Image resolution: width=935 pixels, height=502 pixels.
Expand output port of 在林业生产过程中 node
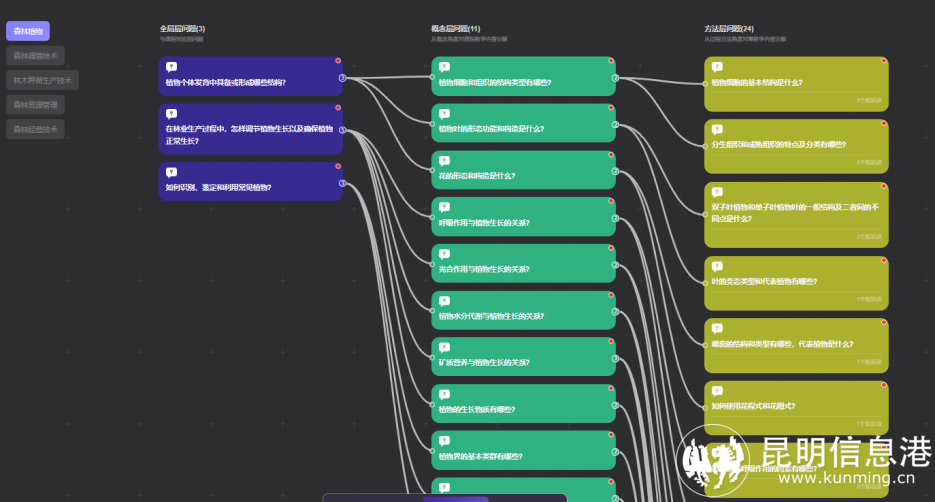tap(342, 130)
